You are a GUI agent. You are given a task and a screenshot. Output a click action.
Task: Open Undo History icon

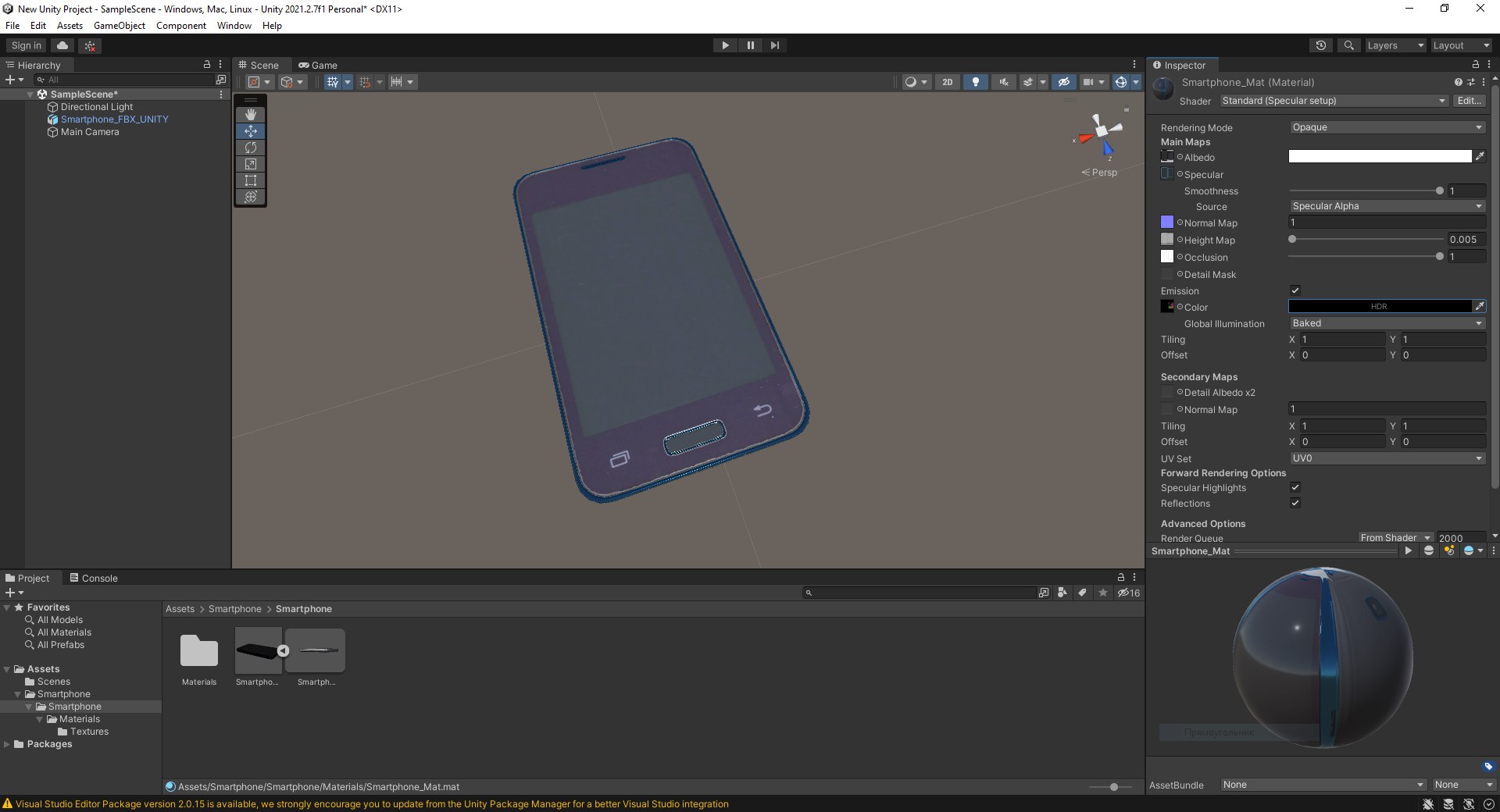(x=1321, y=45)
